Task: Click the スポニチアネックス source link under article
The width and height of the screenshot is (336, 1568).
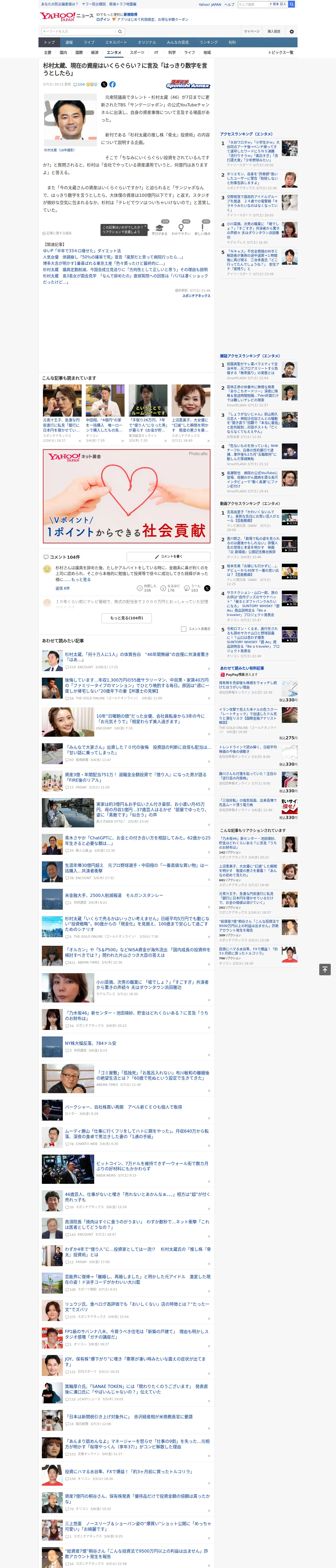Action: (x=196, y=296)
